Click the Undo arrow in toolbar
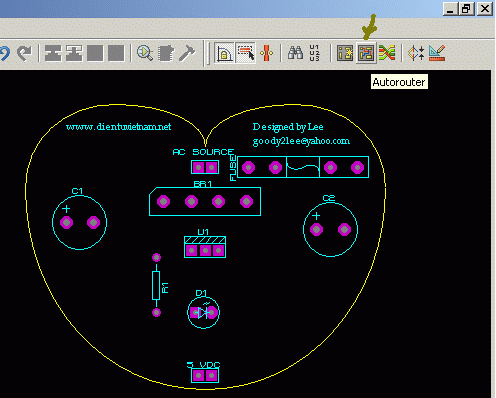Image resolution: width=496 pixels, height=398 pixels. click(5, 53)
